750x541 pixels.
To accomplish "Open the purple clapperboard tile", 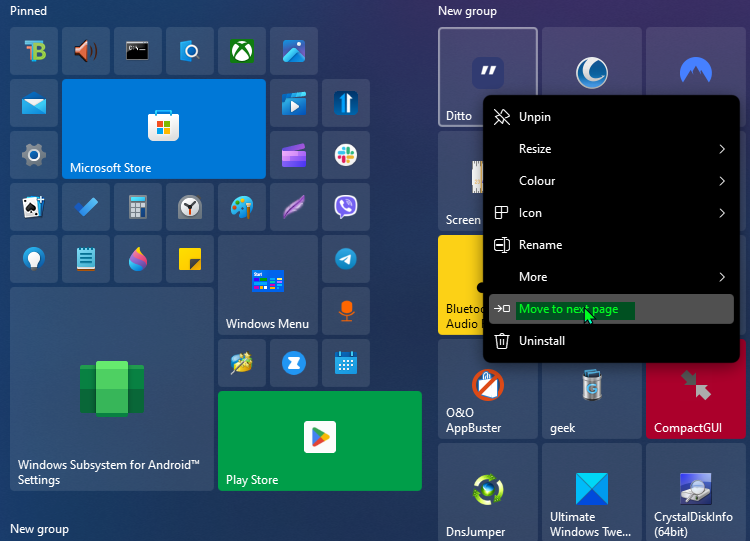I will pos(294,155).
